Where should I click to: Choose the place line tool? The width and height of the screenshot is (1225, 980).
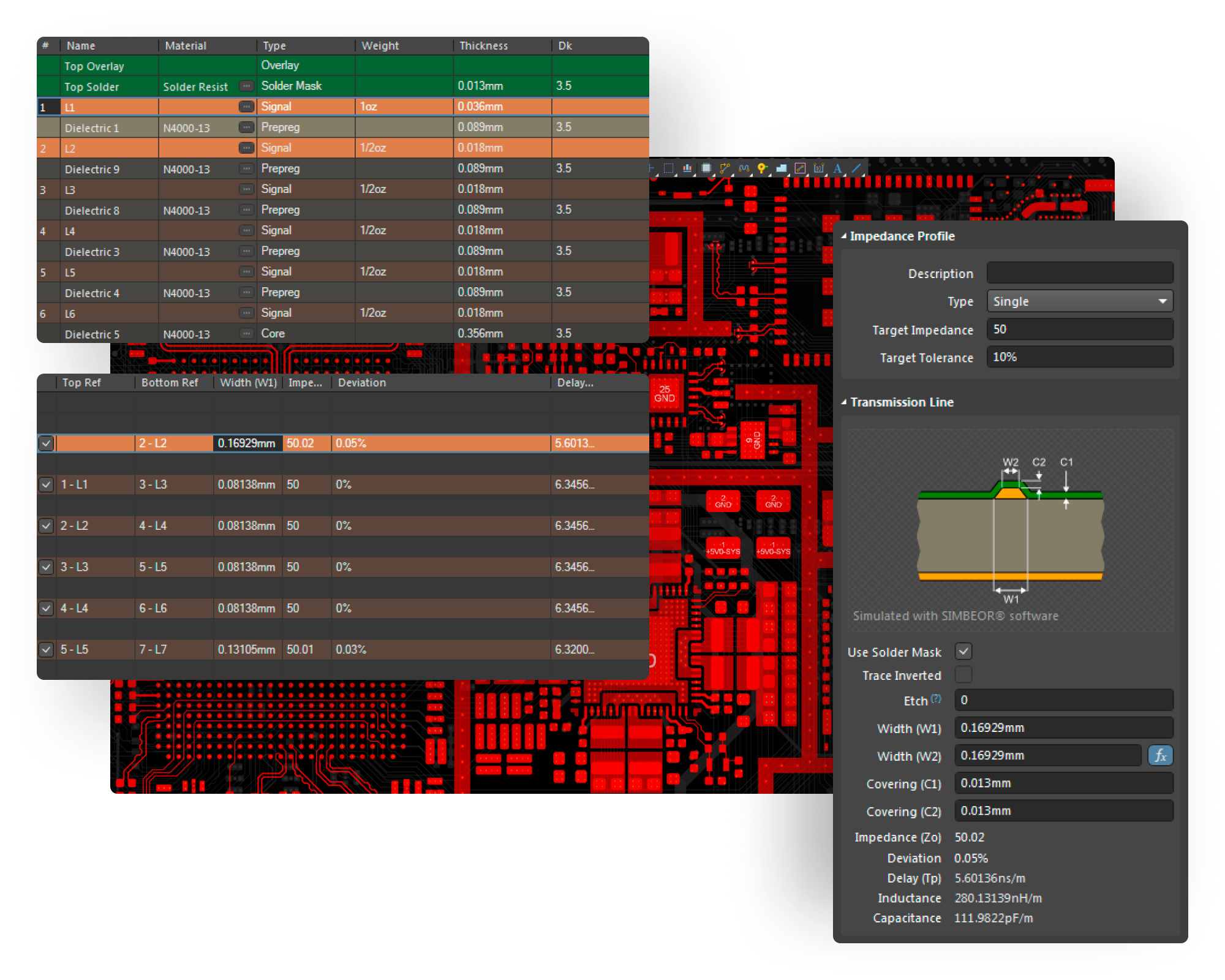857,168
